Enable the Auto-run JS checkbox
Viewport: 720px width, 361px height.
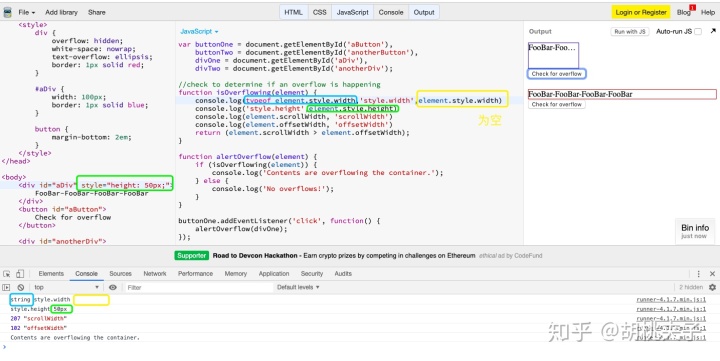point(698,32)
